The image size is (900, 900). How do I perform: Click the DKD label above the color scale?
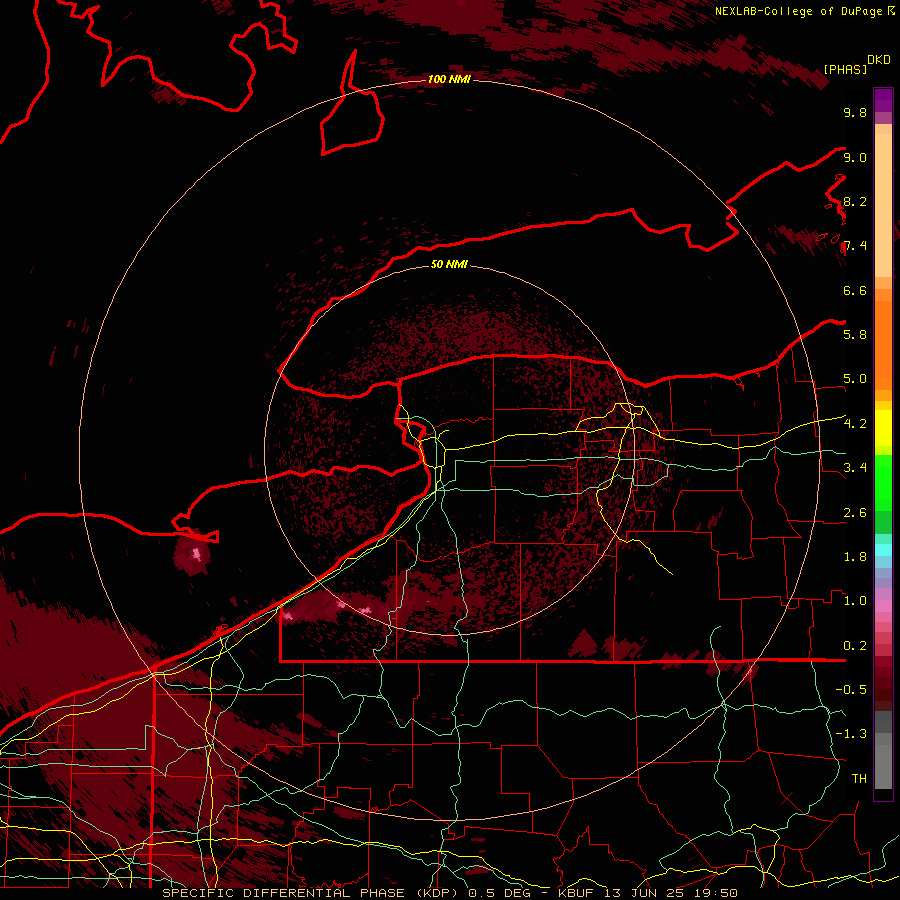click(879, 60)
